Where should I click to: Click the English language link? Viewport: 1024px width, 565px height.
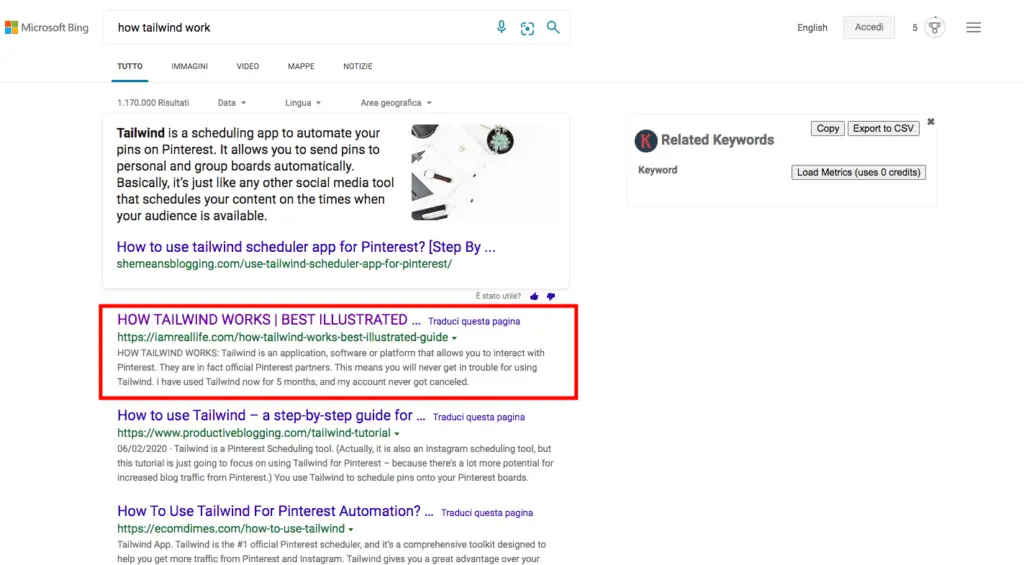tap(812, 27)
